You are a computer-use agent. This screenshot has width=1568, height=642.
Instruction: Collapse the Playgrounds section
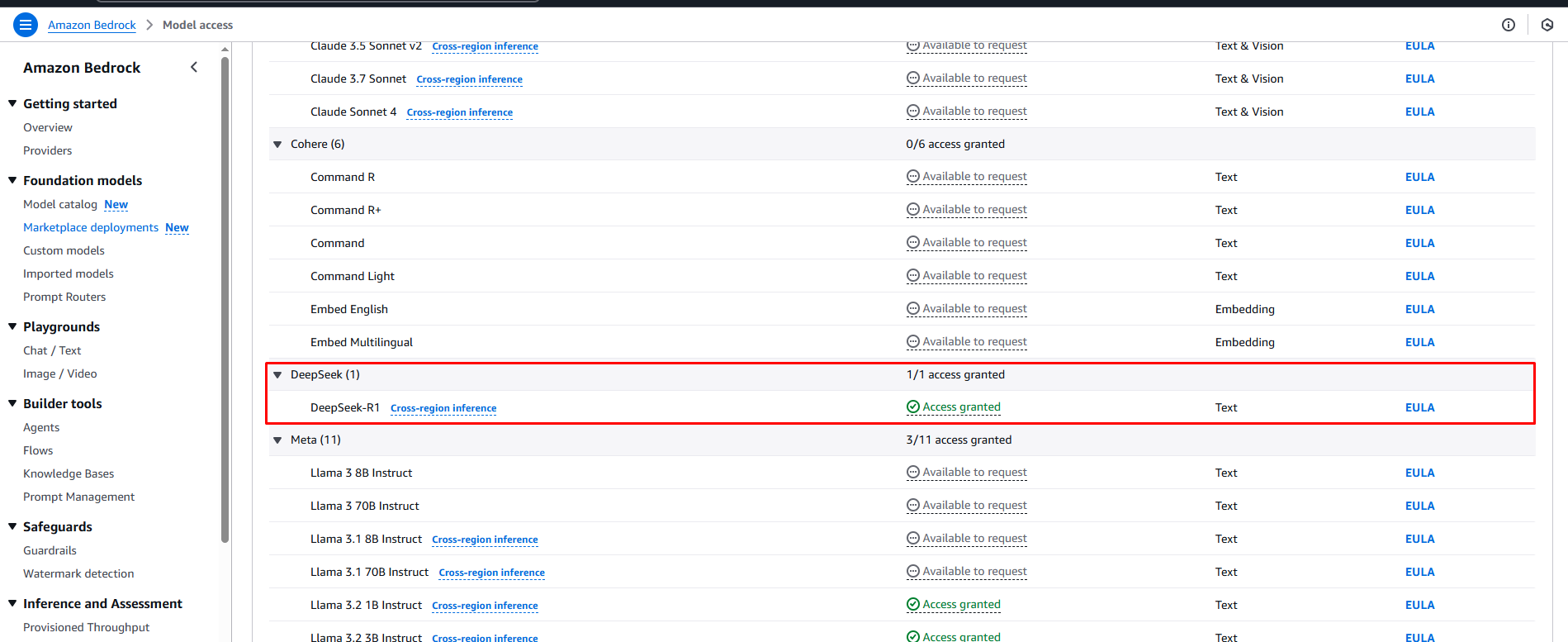pyautogui.click(x=12, y=326)
